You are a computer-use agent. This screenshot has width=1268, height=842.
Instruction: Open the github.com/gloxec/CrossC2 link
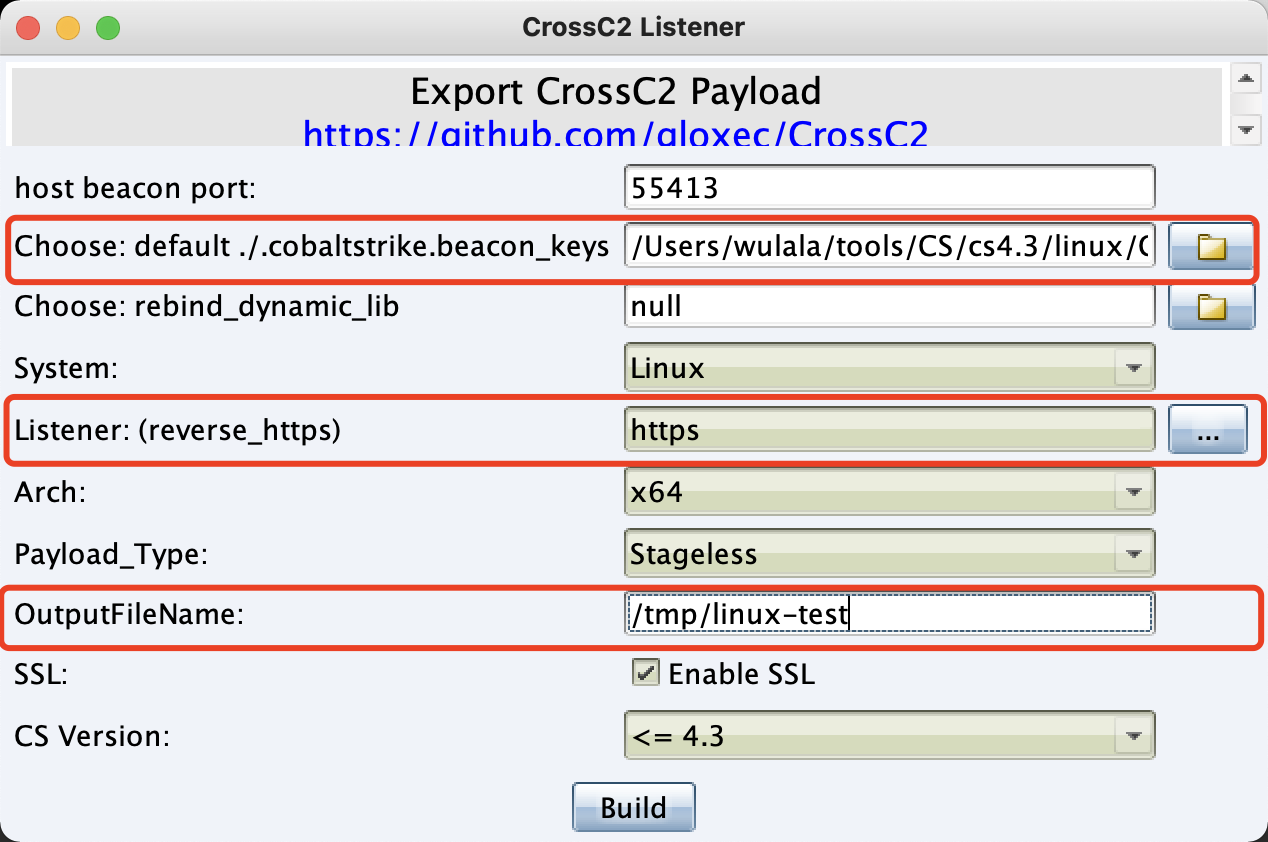point(615,133)
